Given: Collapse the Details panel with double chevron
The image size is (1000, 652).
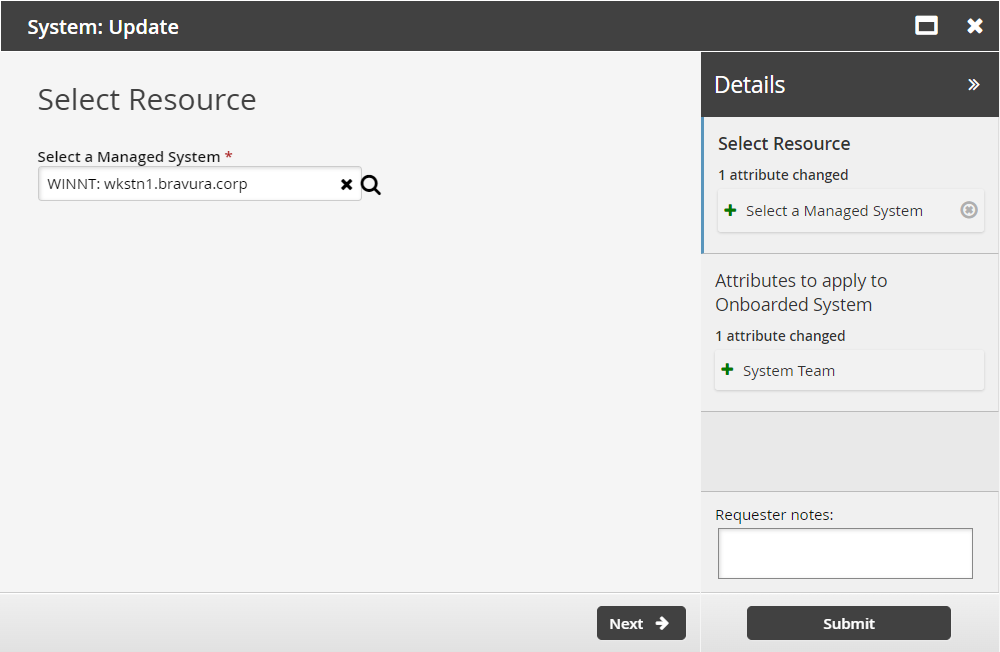Looking at the screenshot, I should tap(974, 85).
